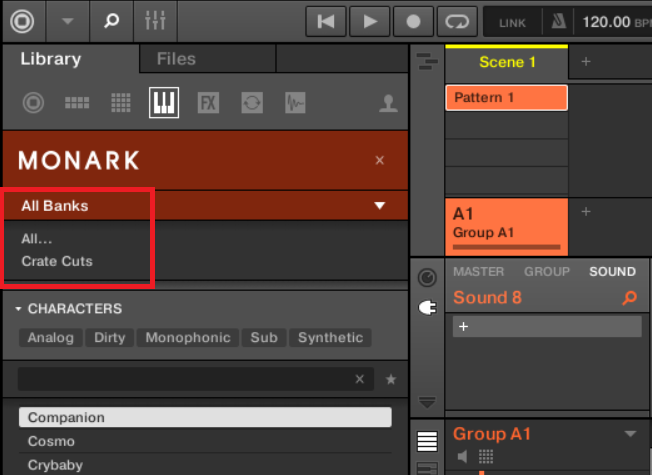
Task: Click the browser search input field
Action: [x=185, y=379]
